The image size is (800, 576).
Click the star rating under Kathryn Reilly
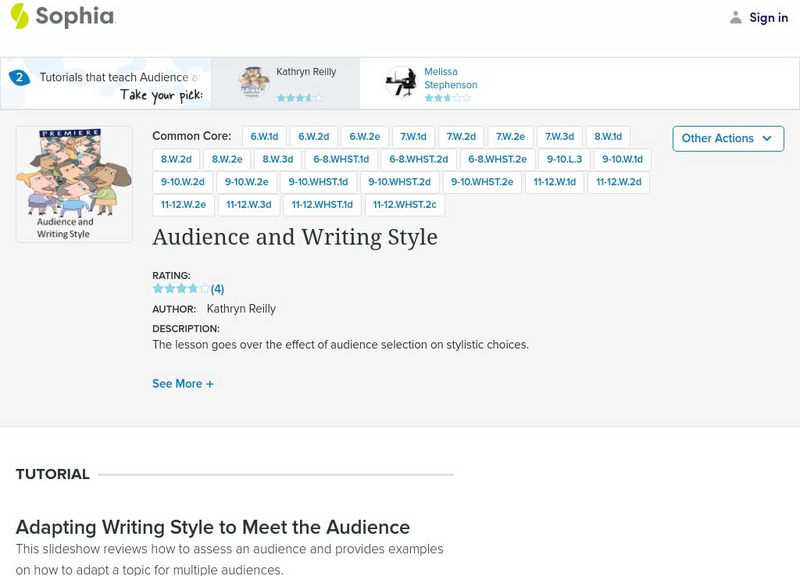(298, 98)
